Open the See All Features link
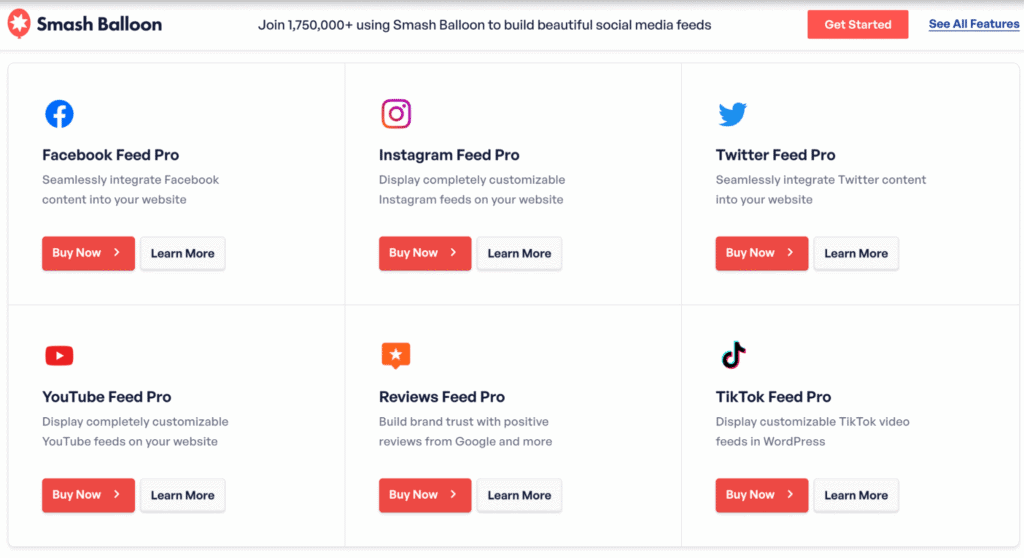The width and height of the screenshot is (1024, 559). click(x=973, y=24)
